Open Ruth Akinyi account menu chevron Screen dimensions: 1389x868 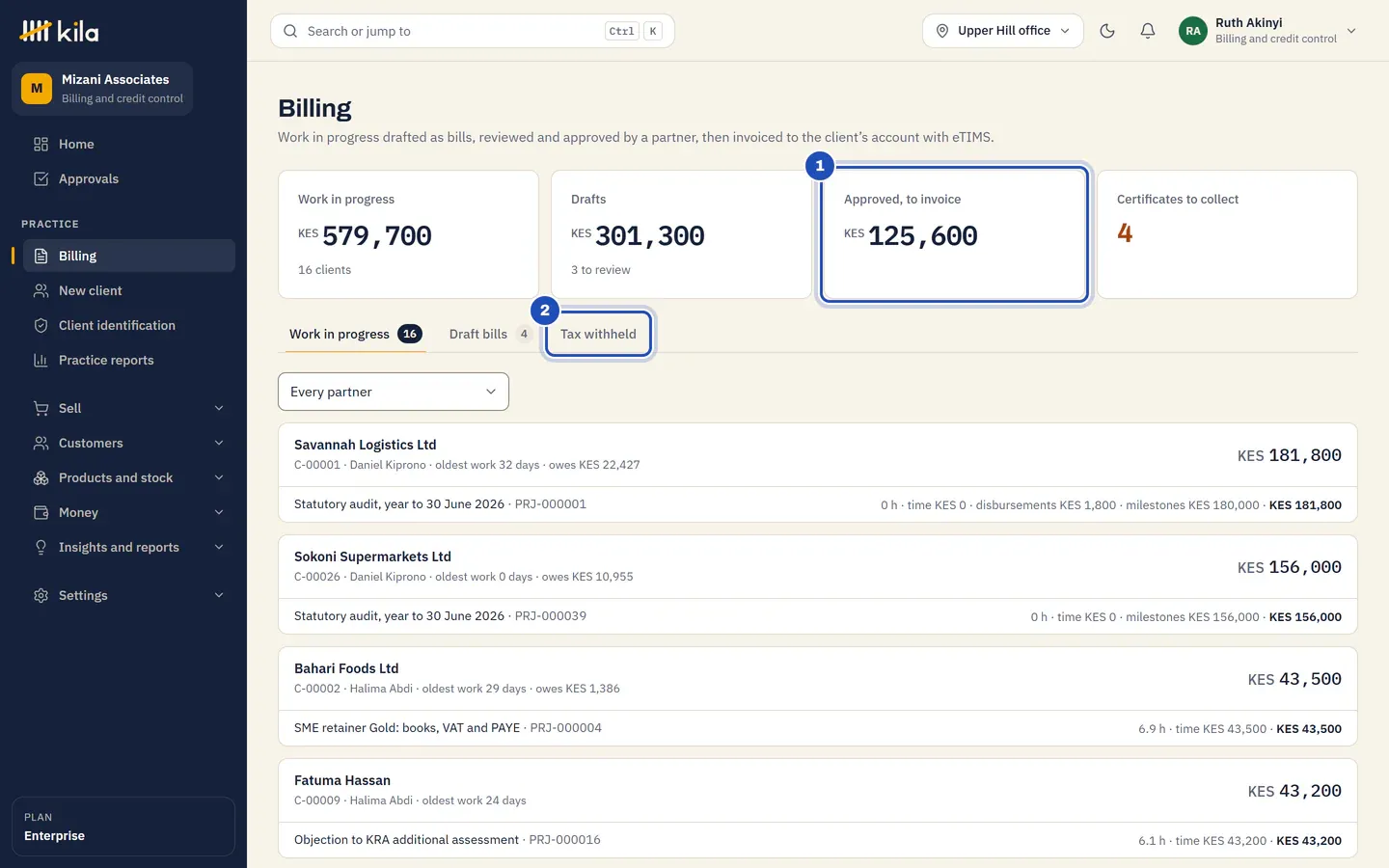coord(1351,31)
